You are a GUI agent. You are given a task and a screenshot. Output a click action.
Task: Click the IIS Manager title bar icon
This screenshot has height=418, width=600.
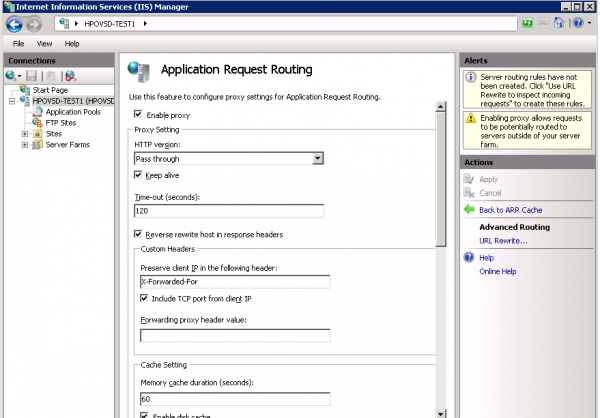(9, 7)
